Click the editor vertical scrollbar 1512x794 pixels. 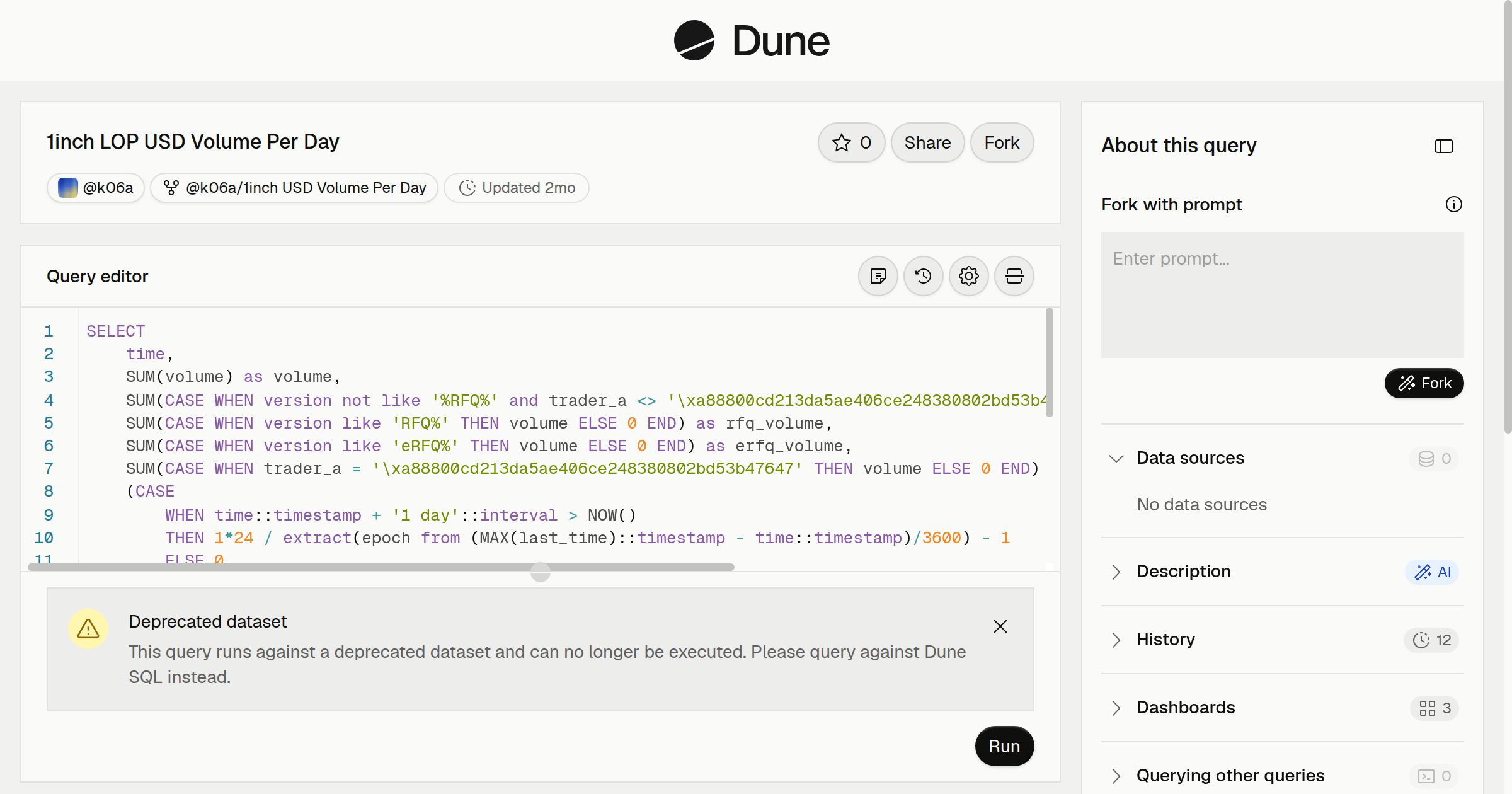point(1050,362)
